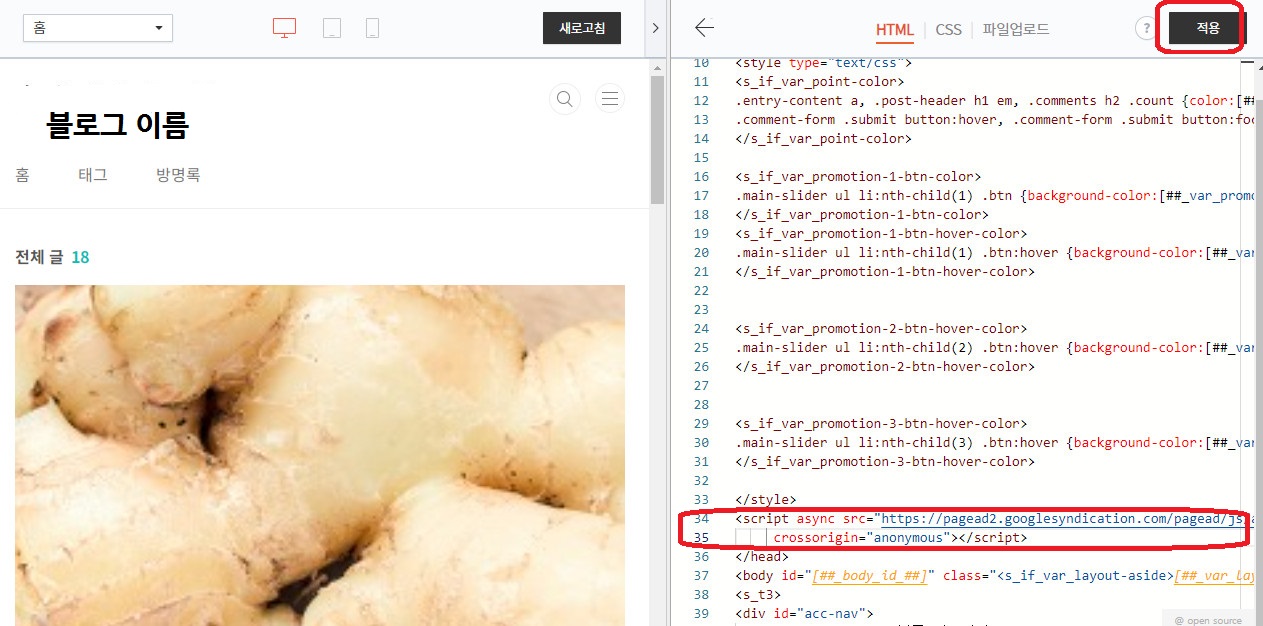Click line 25 nth-child(2) .btn:hover rule
This screenshot has width=1263, height=626.
pyautogui.click(x=994, y=347)
